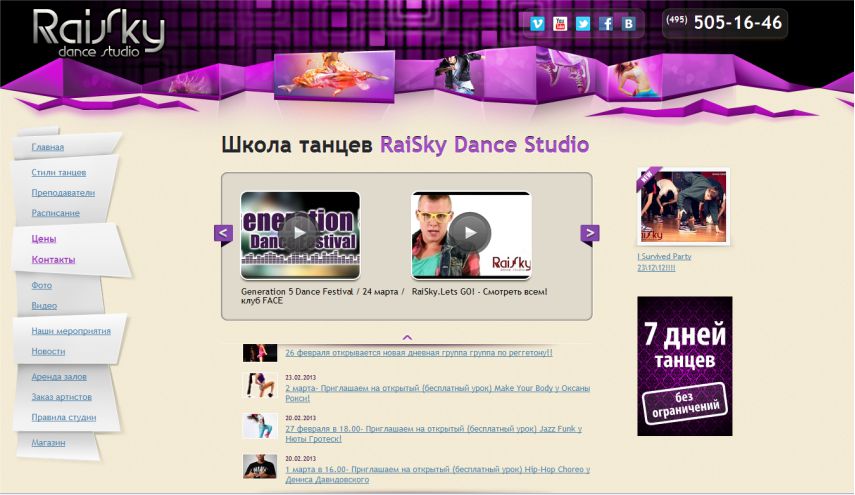Click the phone number 505-16-46
Viewport: 855px width, 495px height.
pyautogui.click(x=737, y=22)
